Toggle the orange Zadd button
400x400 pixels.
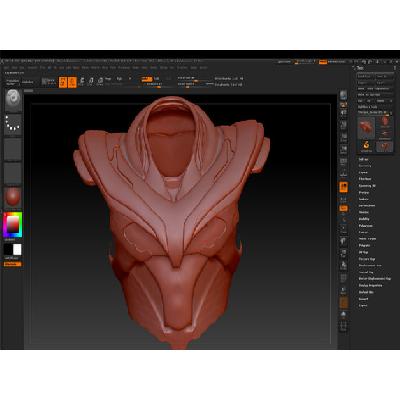[x=147, y=79]
